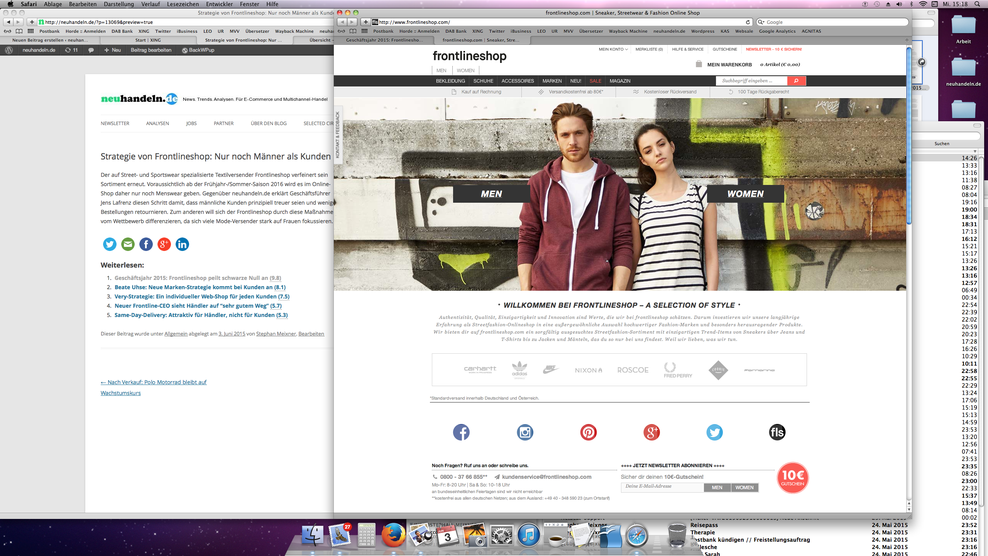Screen dimensions: 988x556
Task: Switch to the 'Start | XING' tab
Action: click(x=148, y=40)
